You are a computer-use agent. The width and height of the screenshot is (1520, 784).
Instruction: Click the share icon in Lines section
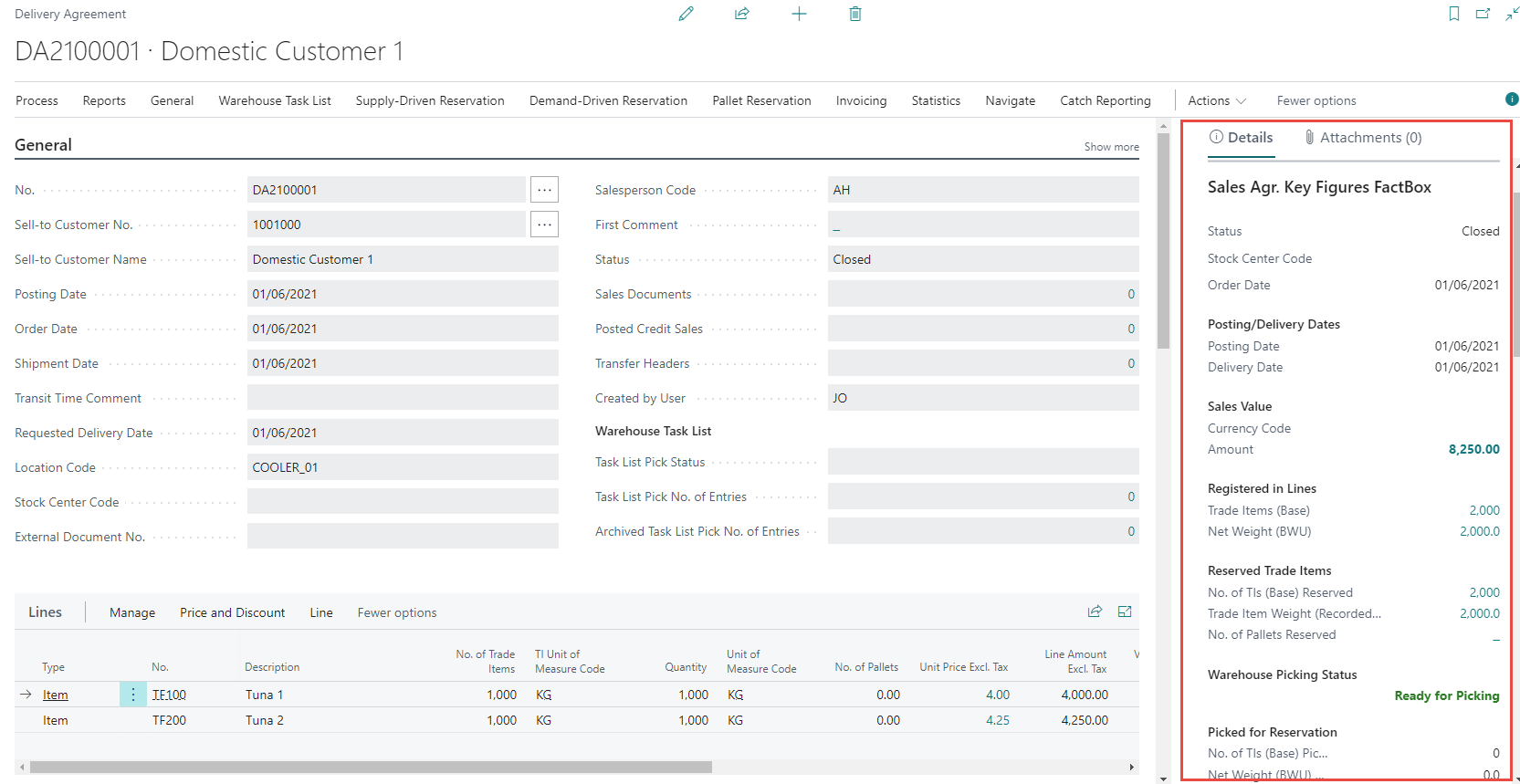1095,612
